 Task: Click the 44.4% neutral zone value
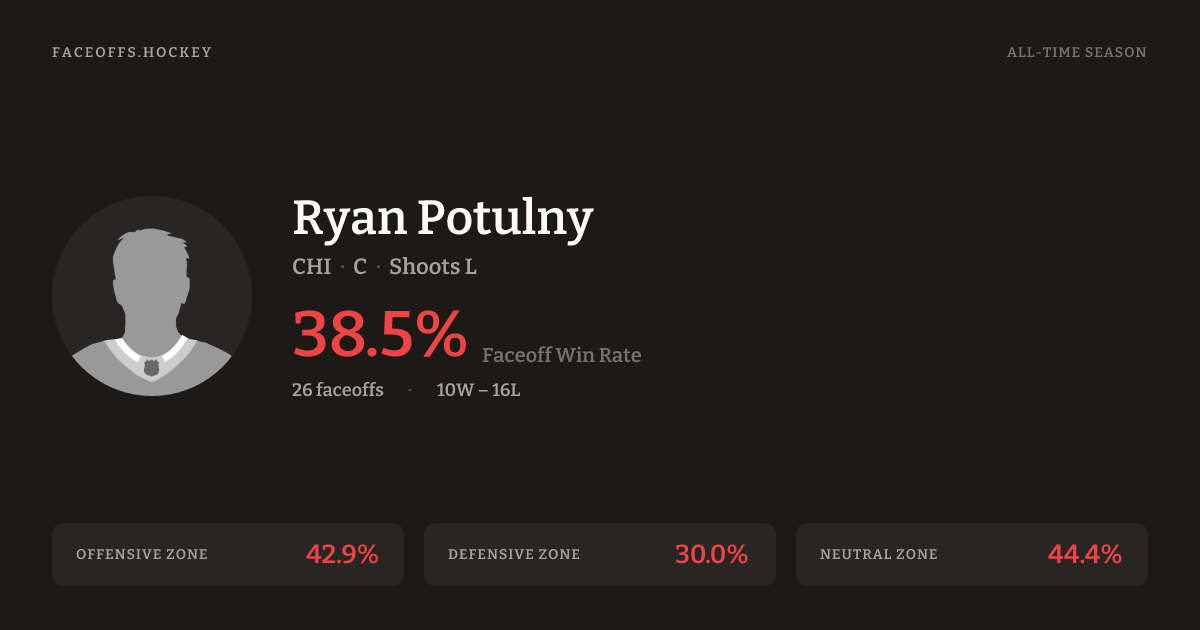click(1084, 554)
